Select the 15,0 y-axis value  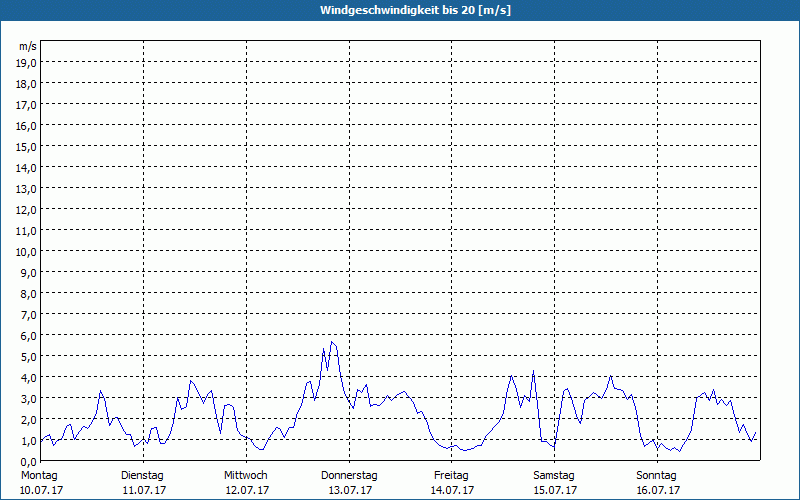click(x=26, y=147)
